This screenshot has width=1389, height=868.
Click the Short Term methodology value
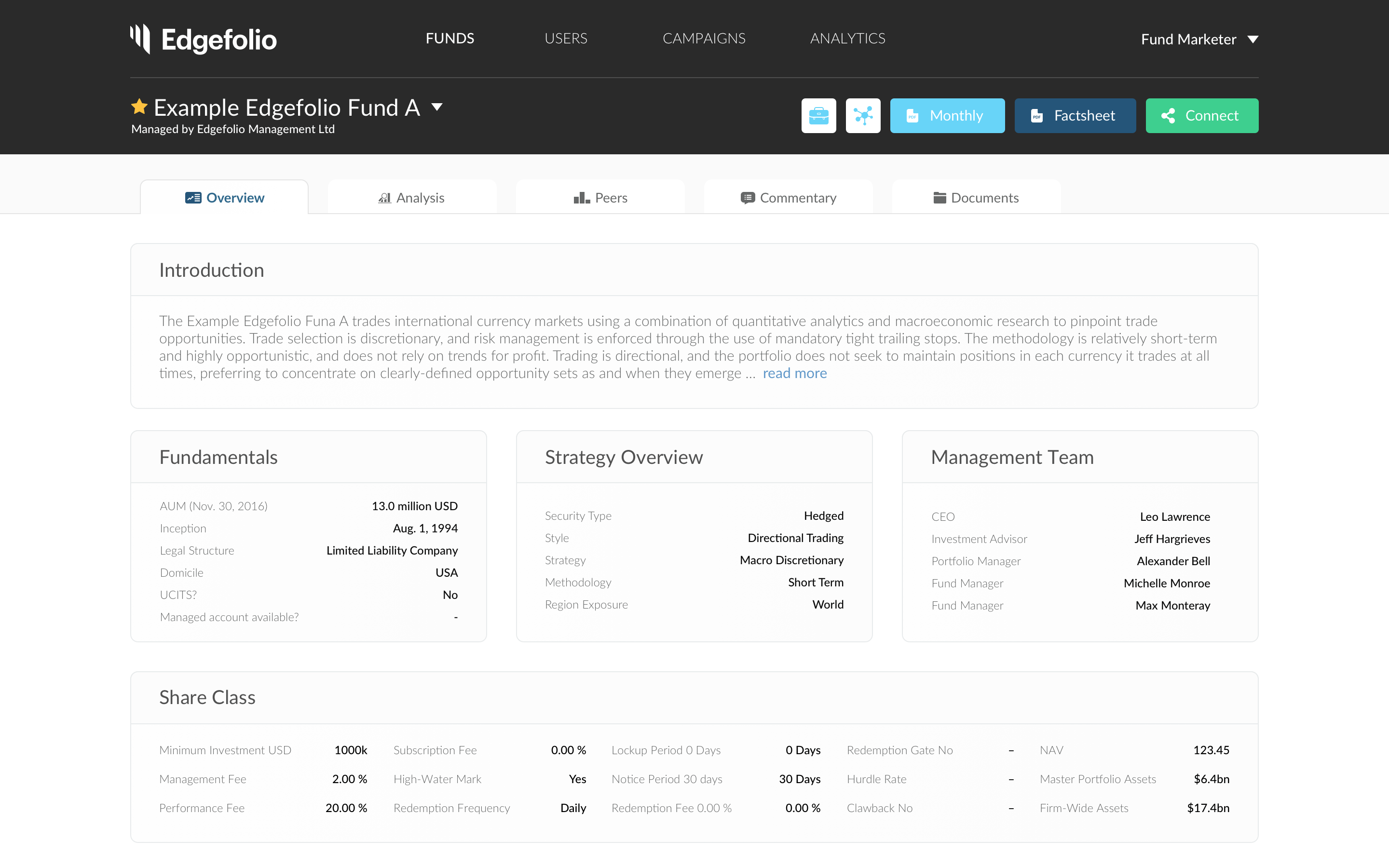(x=816, y=582)
